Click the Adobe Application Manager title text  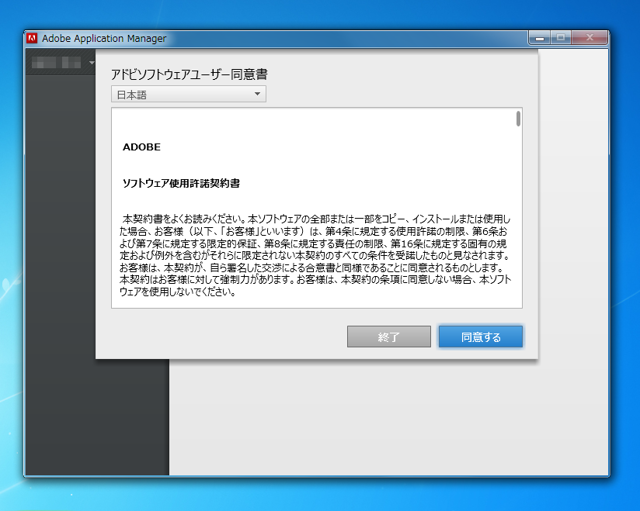tap(104, 38)
